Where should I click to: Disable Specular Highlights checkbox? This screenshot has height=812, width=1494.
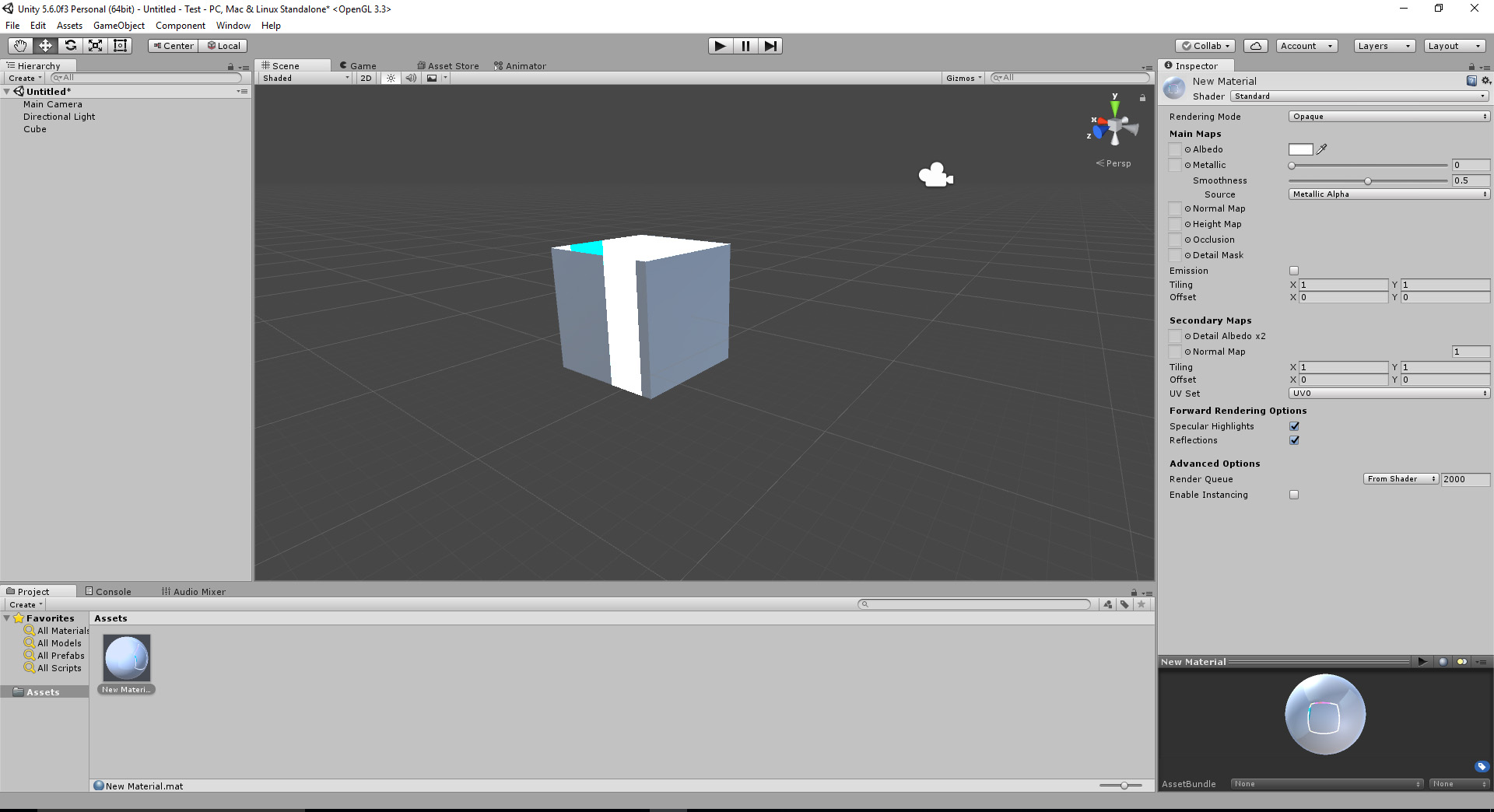click(1294, 426)
